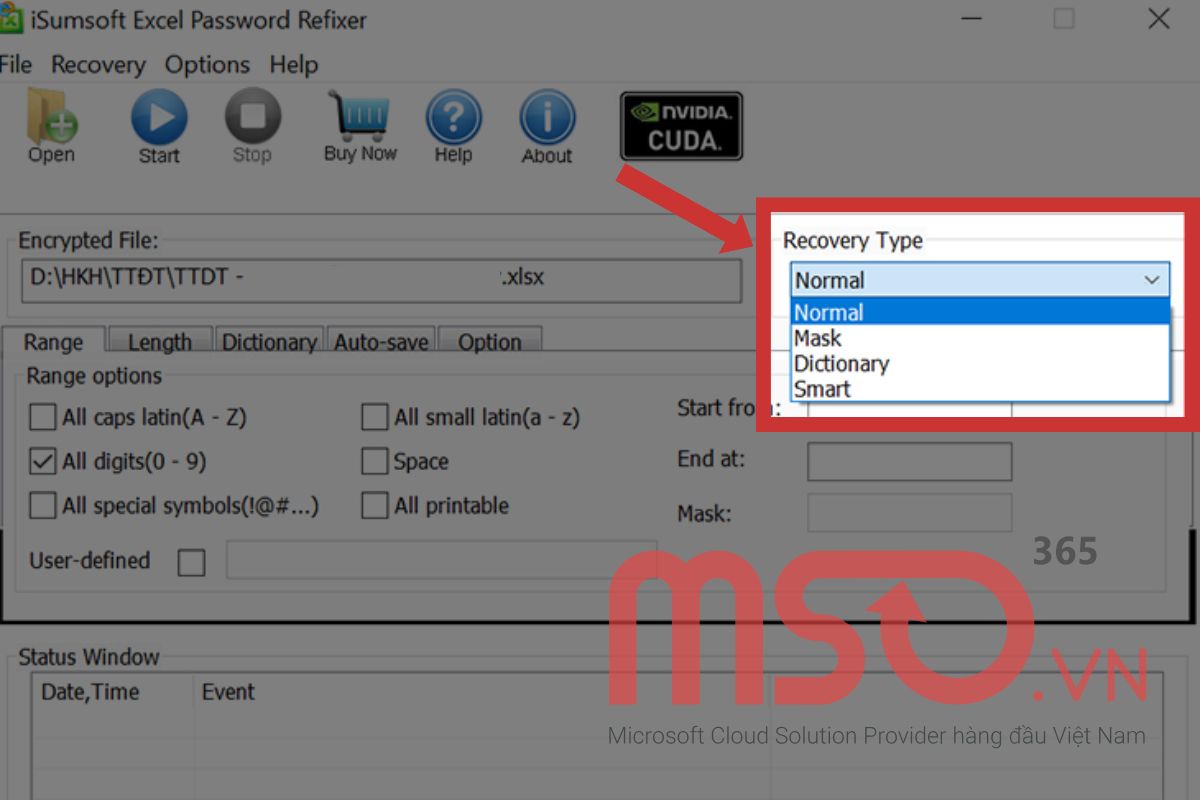Screen dimensions: 1200x800
Task: Show About information from toolbar
Action: [x=547, y=127]
